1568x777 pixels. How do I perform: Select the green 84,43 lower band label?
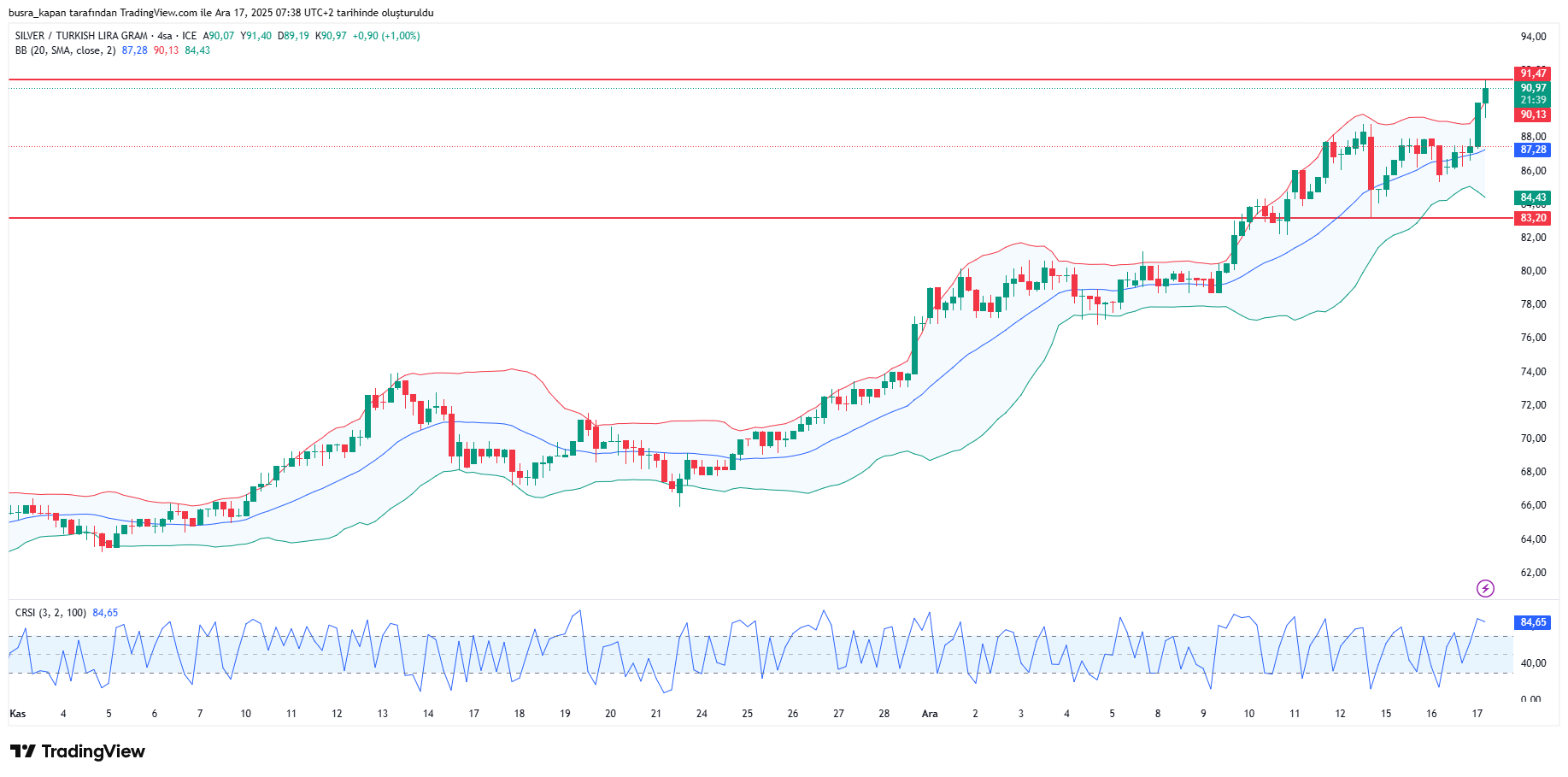[1533, 197]
